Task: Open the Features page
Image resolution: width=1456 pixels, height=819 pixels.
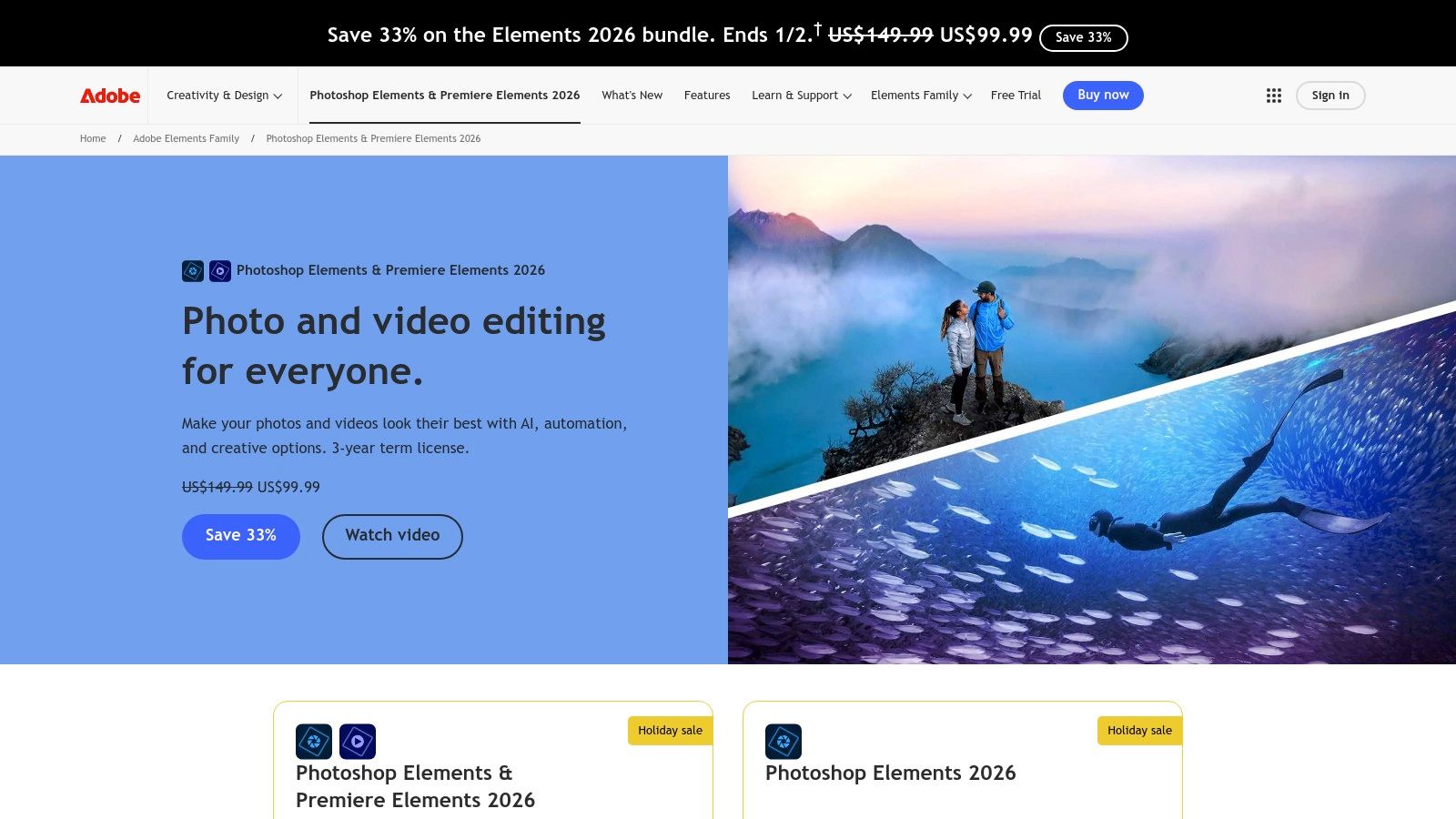Action: (x=707, y=95)
